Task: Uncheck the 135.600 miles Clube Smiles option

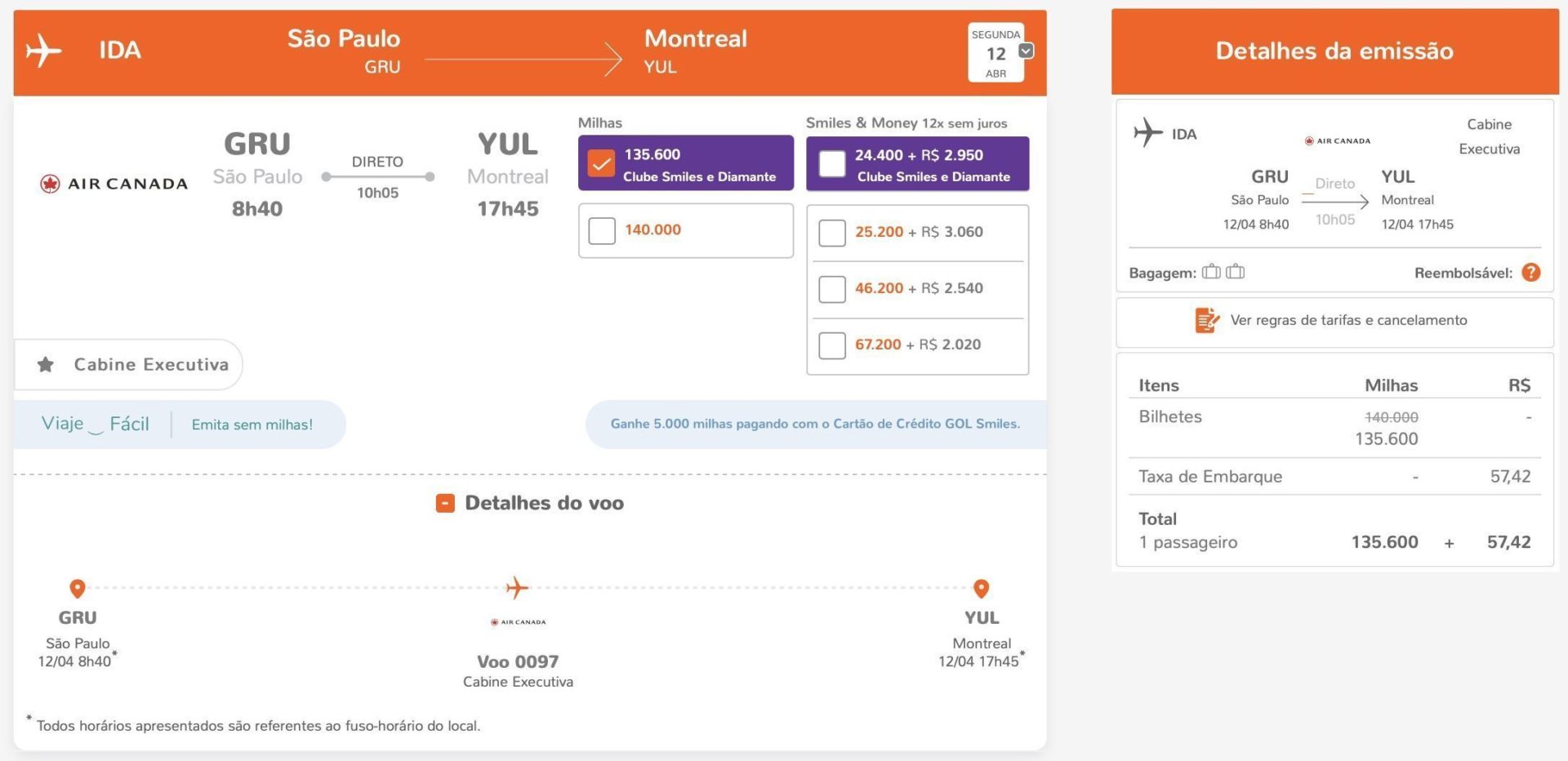Action: (x=601, y=163)
